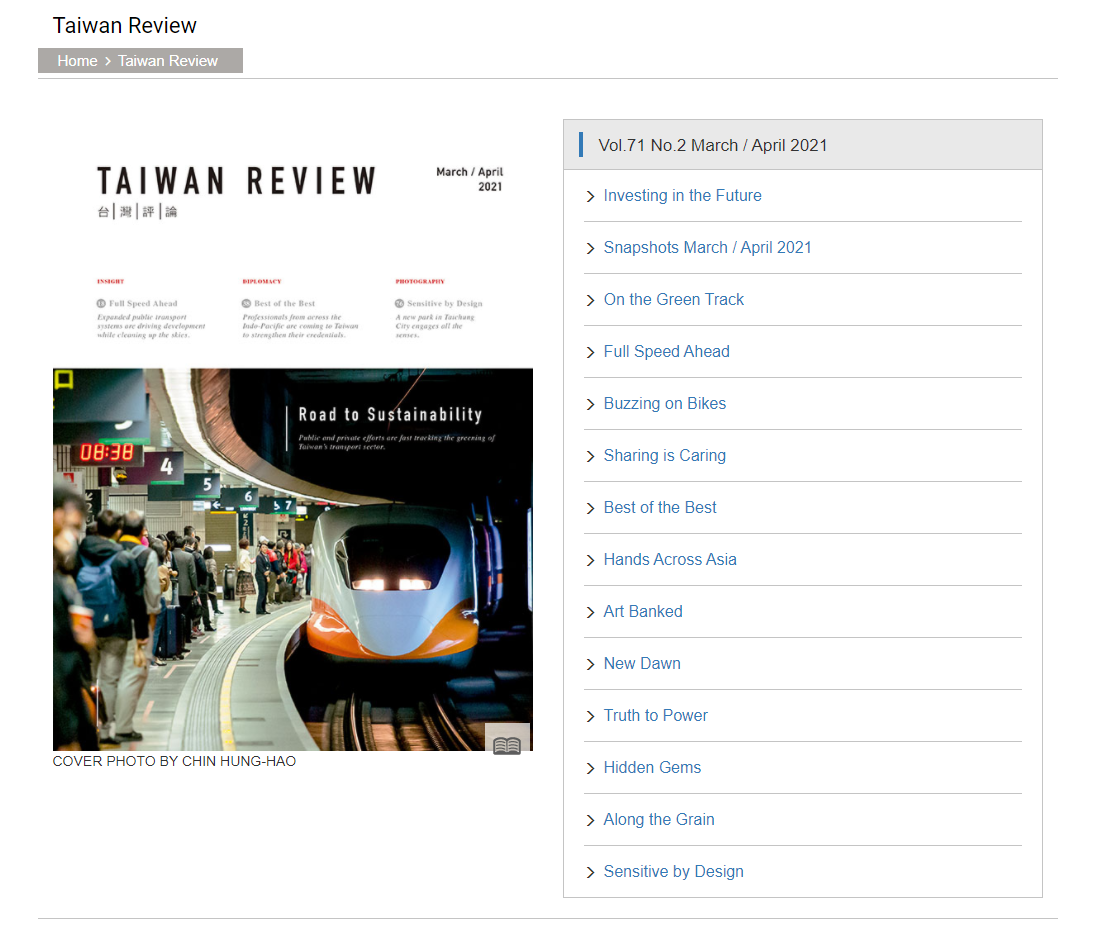Click the Home breadcrumb link

pyautogui.click(x=77, y=61)
